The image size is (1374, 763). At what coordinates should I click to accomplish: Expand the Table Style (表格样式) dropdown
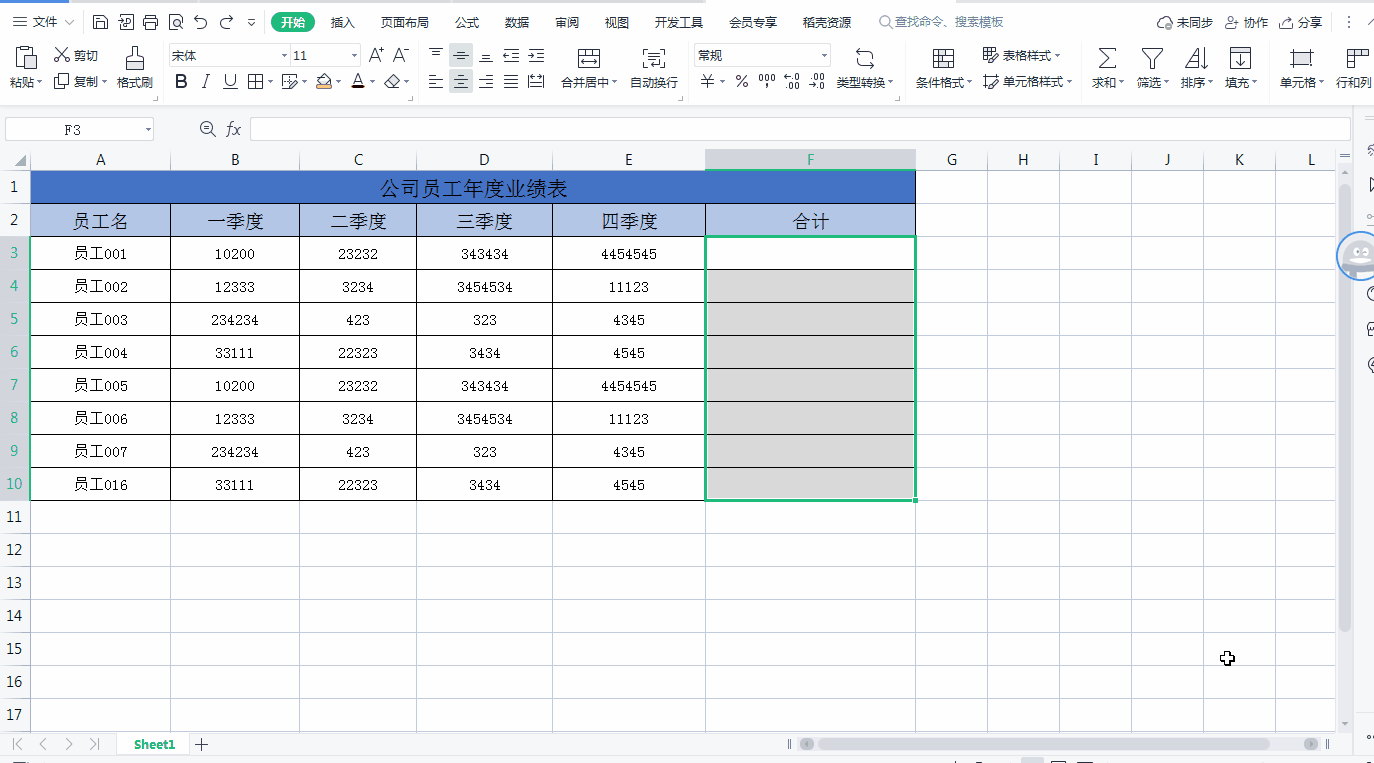[1057, 56]
